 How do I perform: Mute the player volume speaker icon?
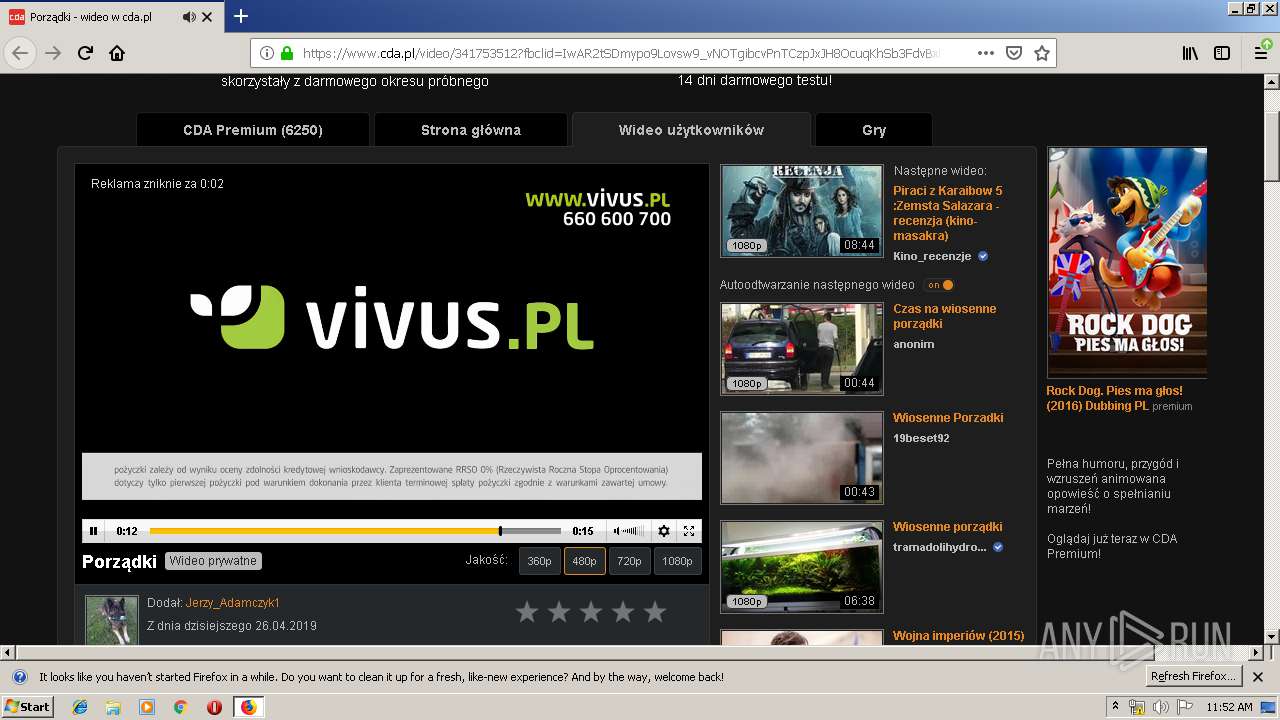[x=617, y=531]
